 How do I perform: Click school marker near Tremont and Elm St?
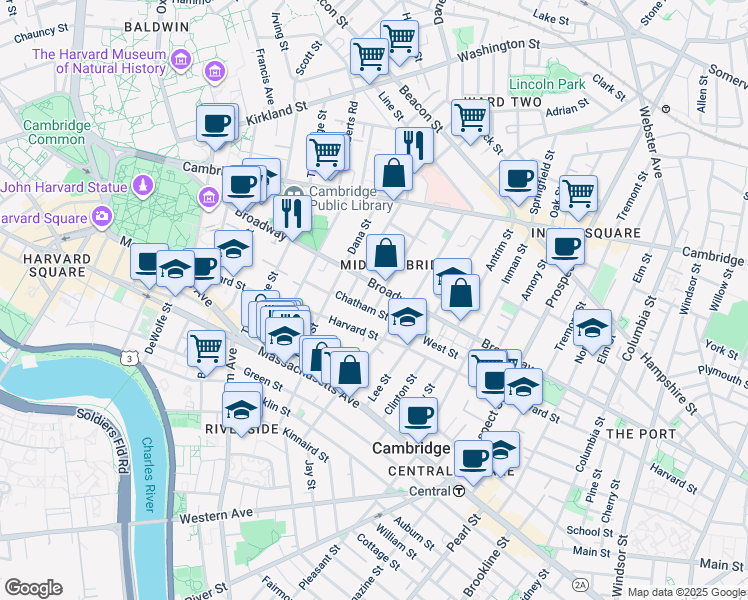592,332
